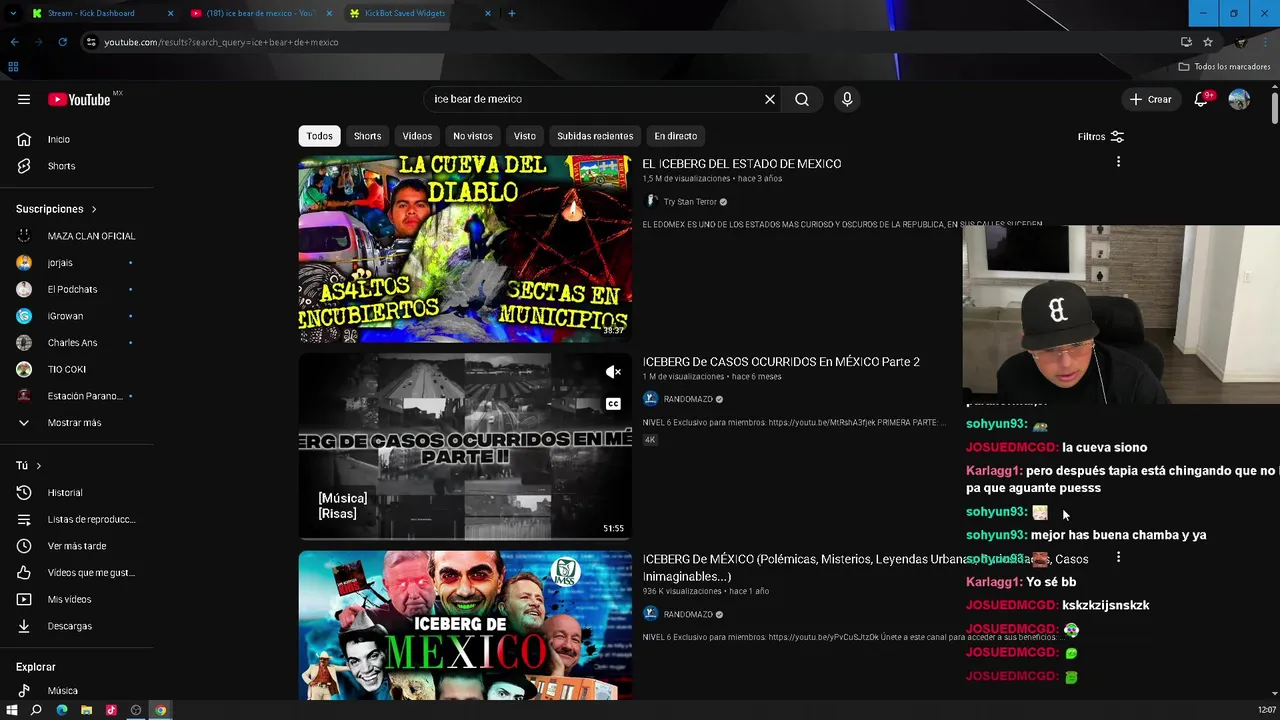Expand the Tú section chevron
This screenshot has width=1280, height=720.
coord(39,466)
